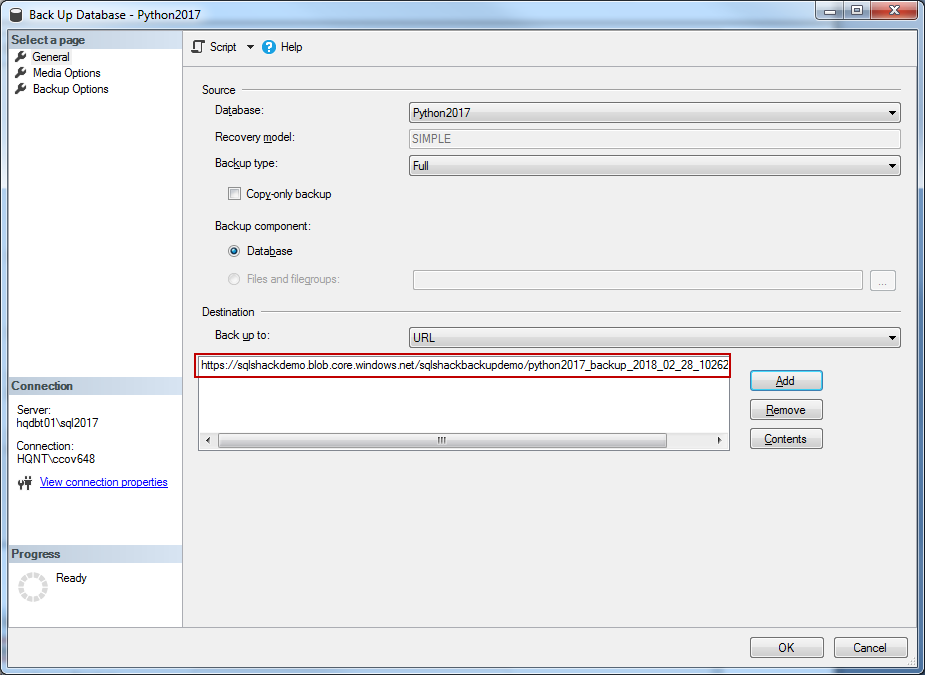Click the database icon in title bar
The width and height of the screenshot is (925, 675).
(16, 13)
